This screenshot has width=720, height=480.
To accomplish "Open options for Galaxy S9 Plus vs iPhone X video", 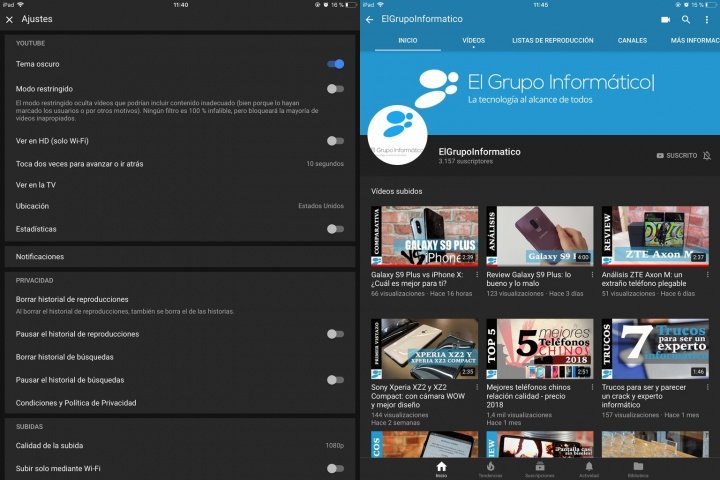I will pos(477,274).
